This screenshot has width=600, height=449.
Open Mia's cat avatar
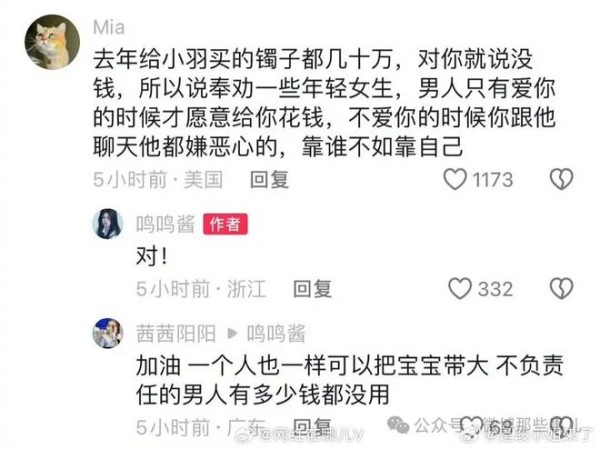52,42
